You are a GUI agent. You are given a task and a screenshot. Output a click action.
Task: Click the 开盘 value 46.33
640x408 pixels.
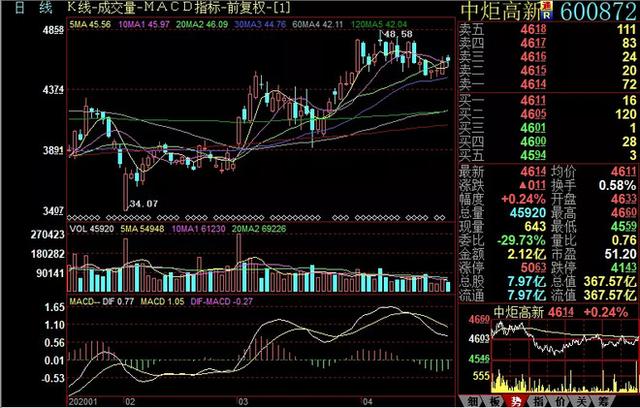click(624, 199)
